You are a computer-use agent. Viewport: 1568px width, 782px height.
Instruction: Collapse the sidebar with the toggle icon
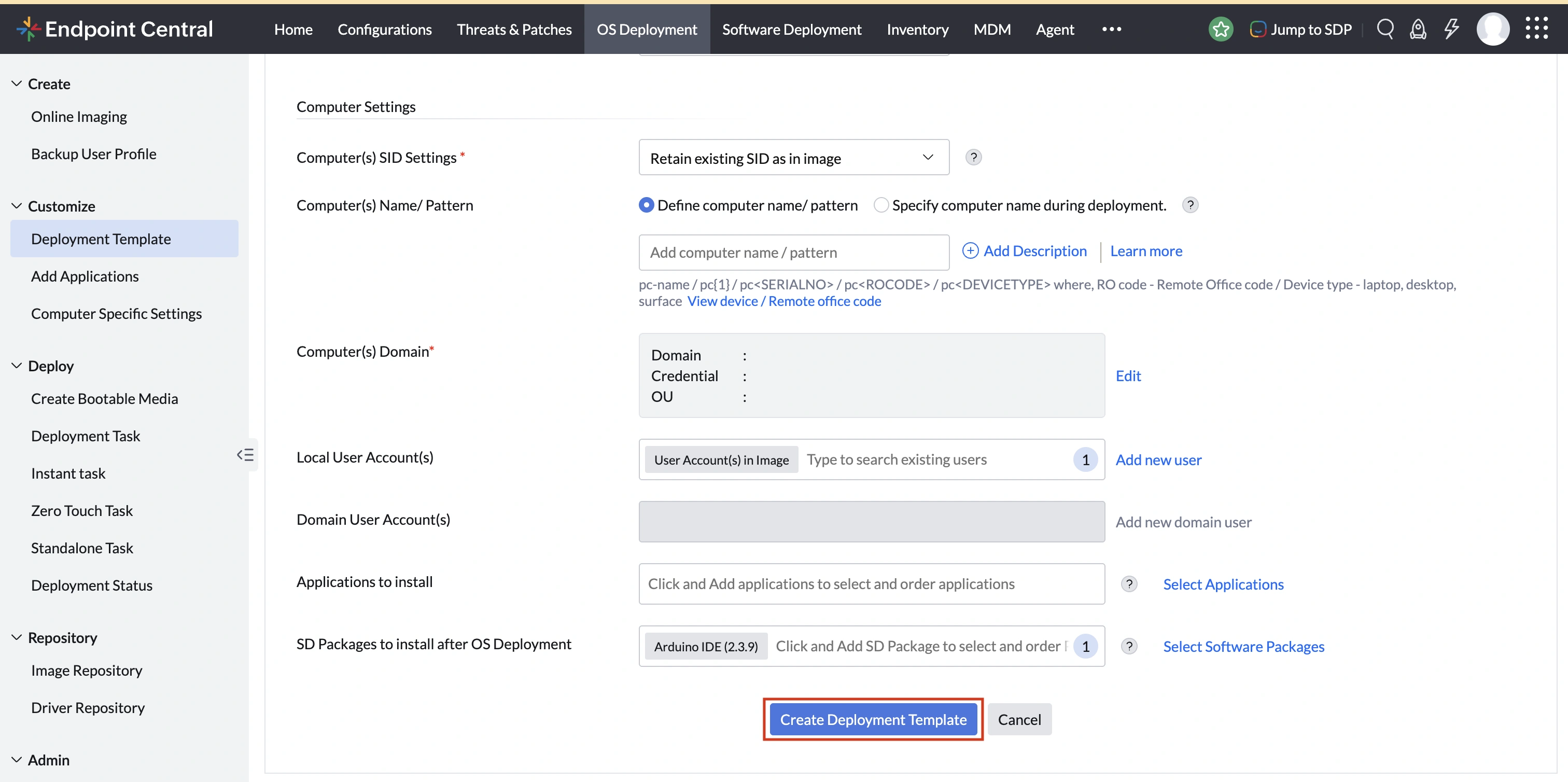click(x=245, y=455)
